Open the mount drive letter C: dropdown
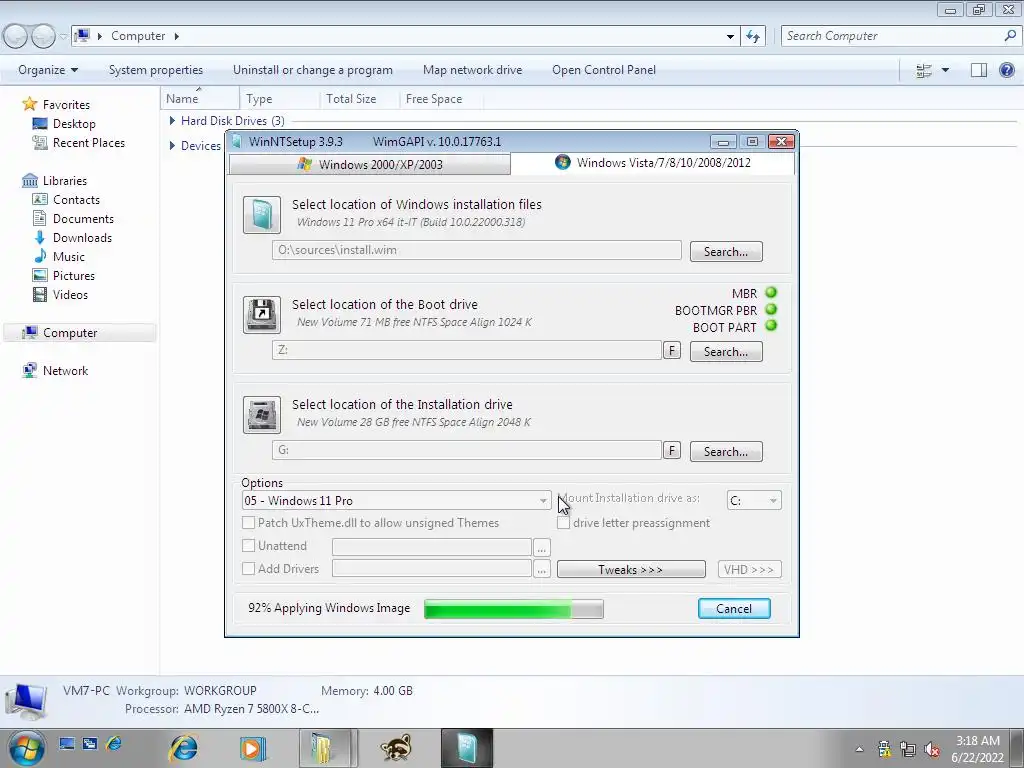Screen dimensions: 1024x768 [x=754, y=500]
